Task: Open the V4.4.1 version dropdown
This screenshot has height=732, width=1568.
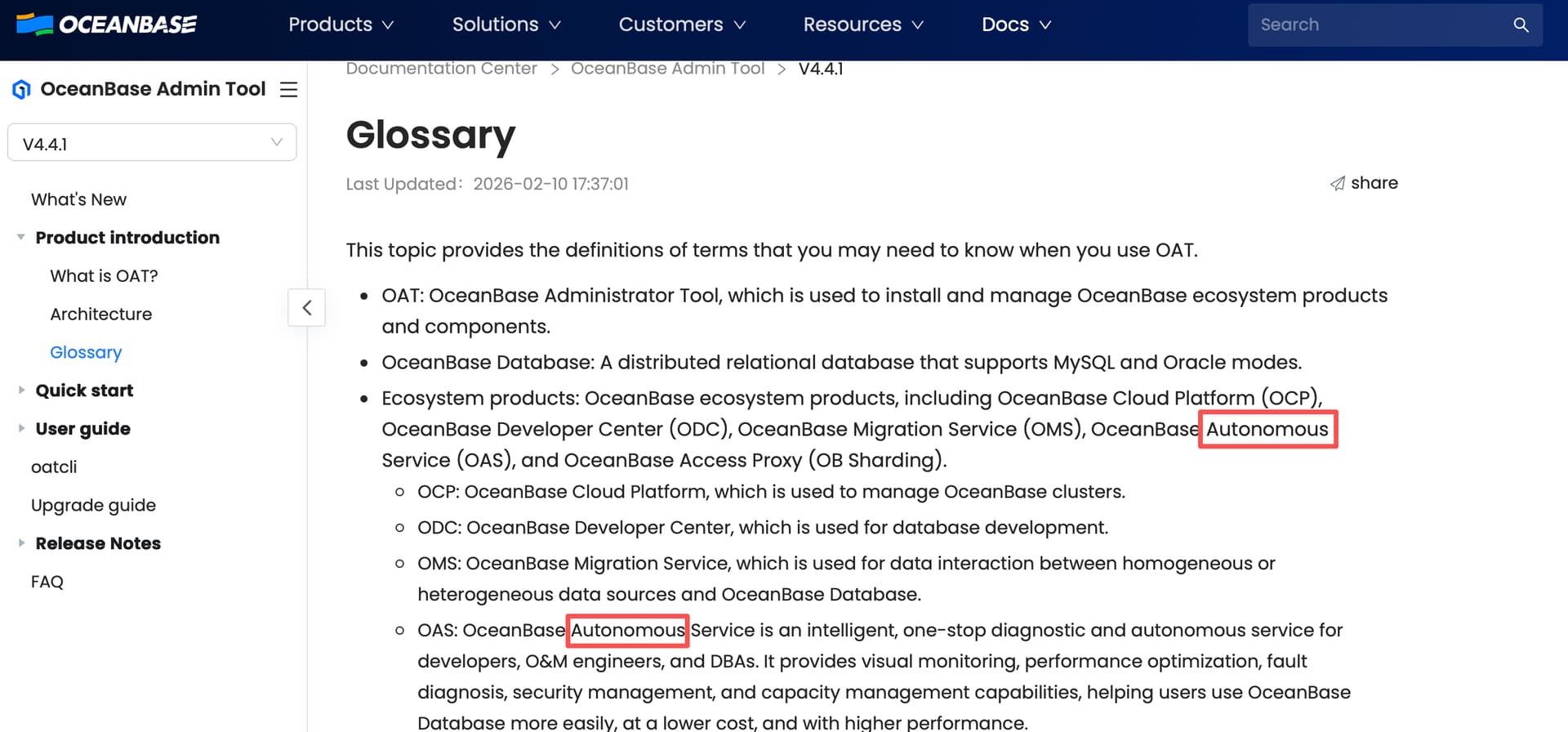Action: pos(152,143)
